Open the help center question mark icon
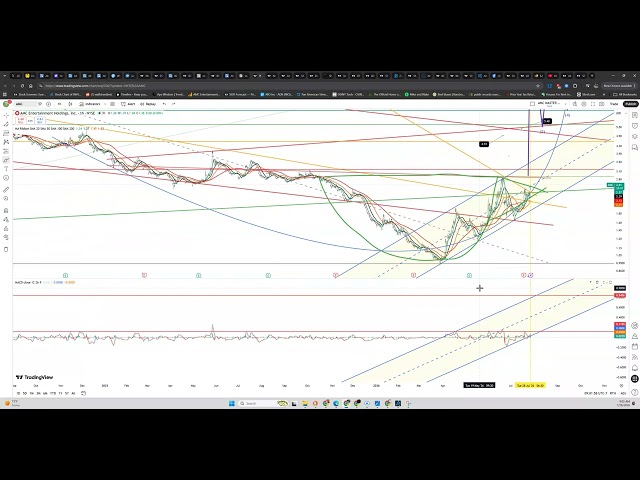Image resolution: width=640 pixels, height=480 pixels. (635, 392)
